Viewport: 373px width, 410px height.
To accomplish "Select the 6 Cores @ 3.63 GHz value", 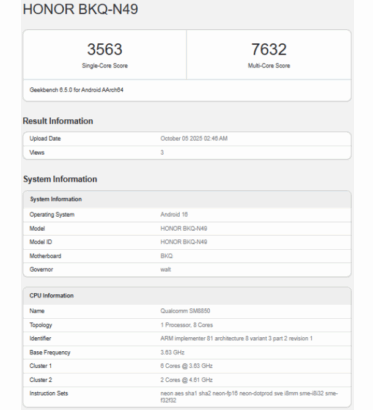I will pos(186,366).
